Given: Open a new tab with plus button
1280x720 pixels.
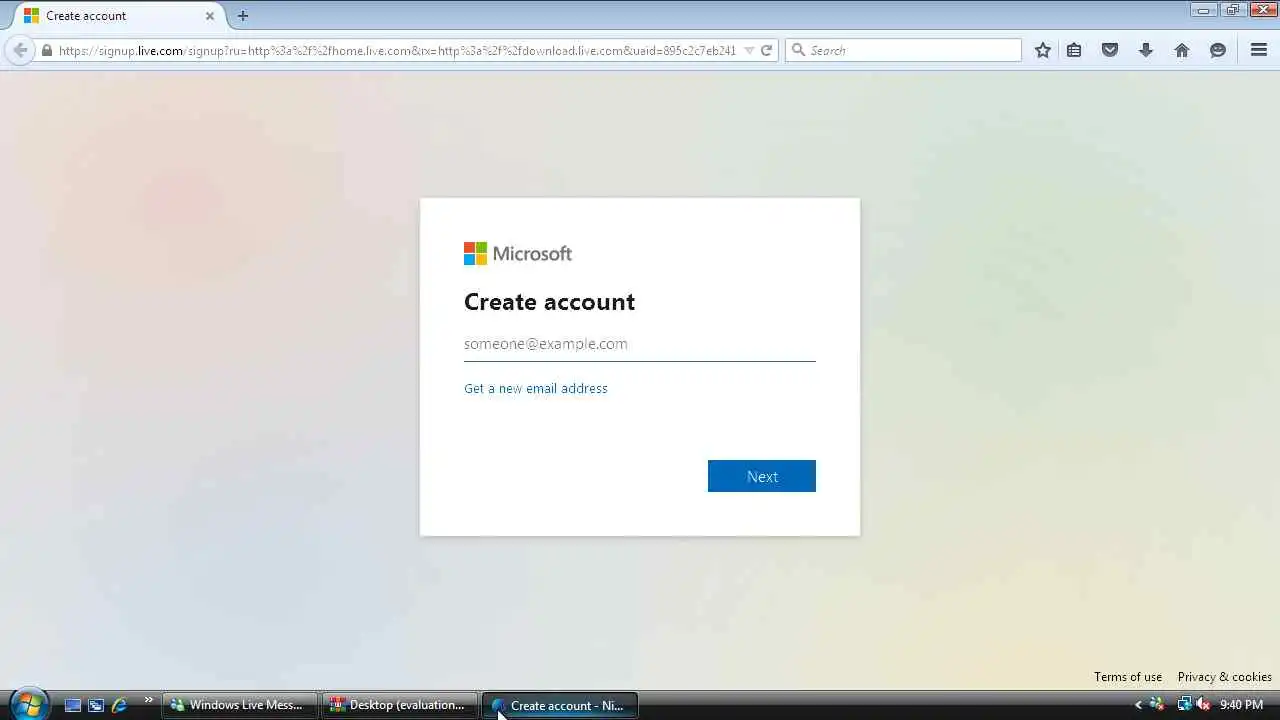Looking at the screenshot, I should click(x=243, y=16).
